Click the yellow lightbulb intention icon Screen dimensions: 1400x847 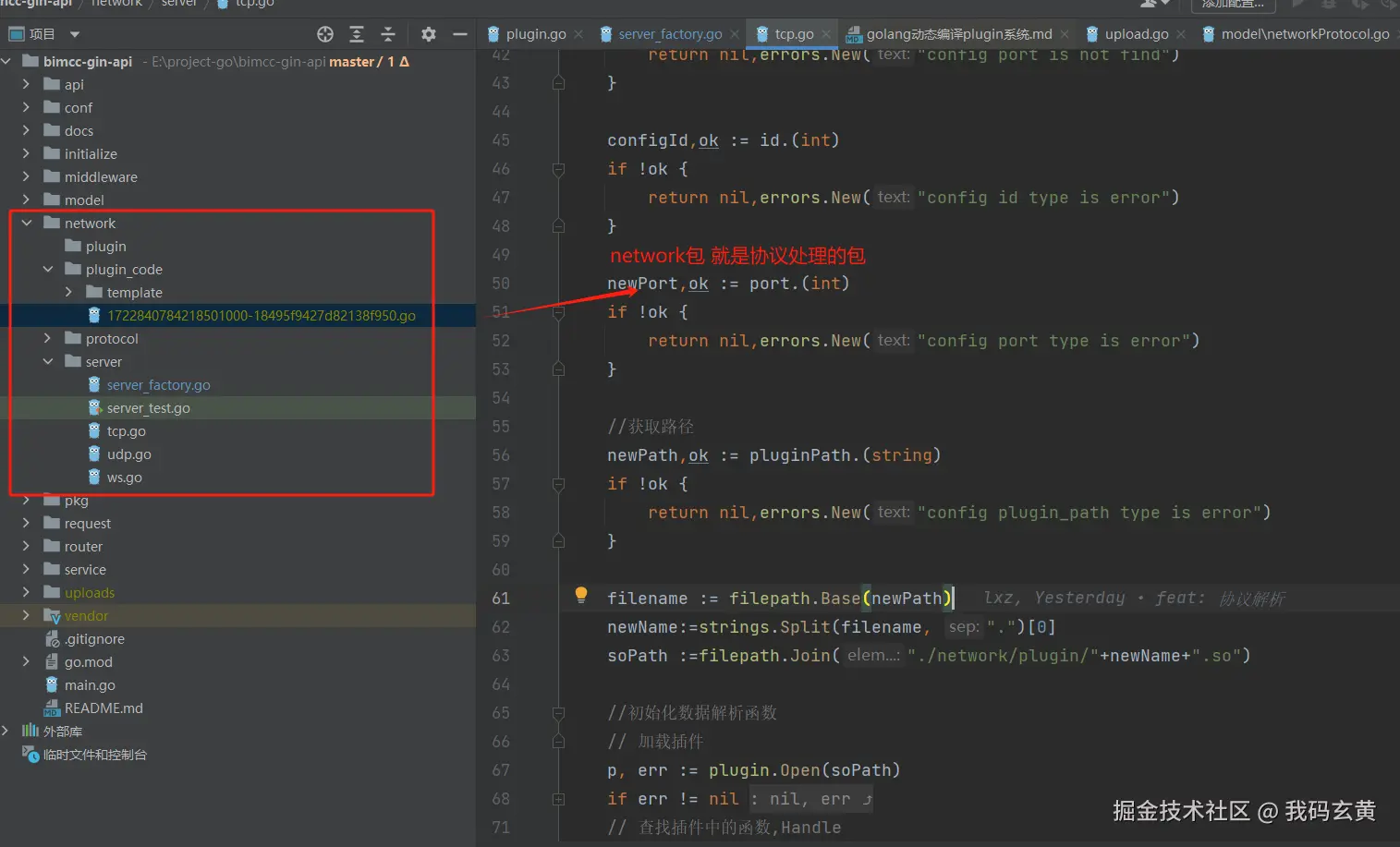pos(581,595)
